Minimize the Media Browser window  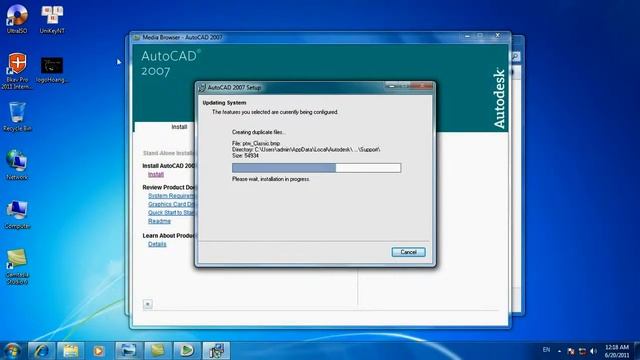(x=468, y=36)
